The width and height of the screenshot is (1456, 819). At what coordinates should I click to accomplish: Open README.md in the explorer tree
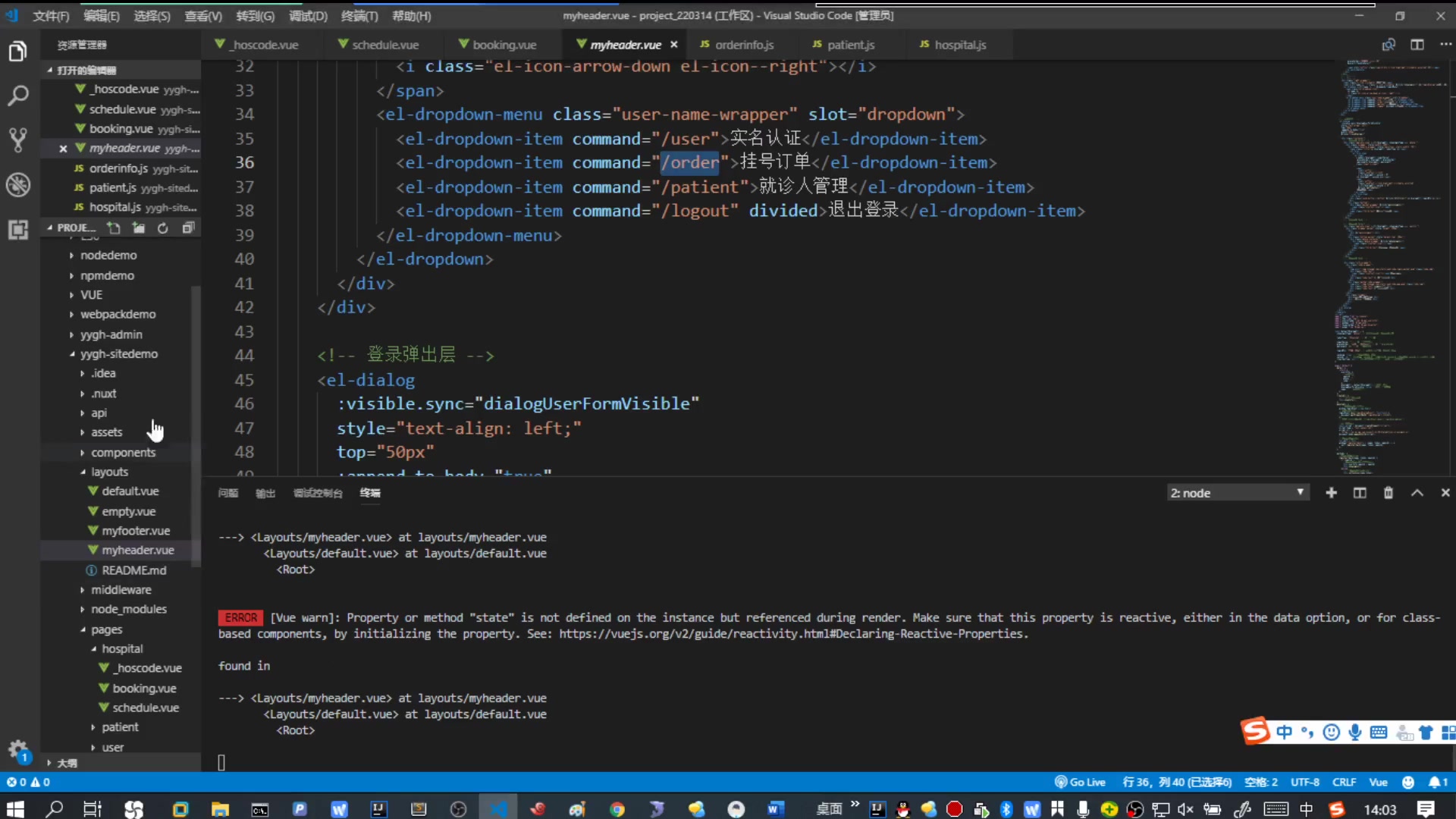pos(133,570)
